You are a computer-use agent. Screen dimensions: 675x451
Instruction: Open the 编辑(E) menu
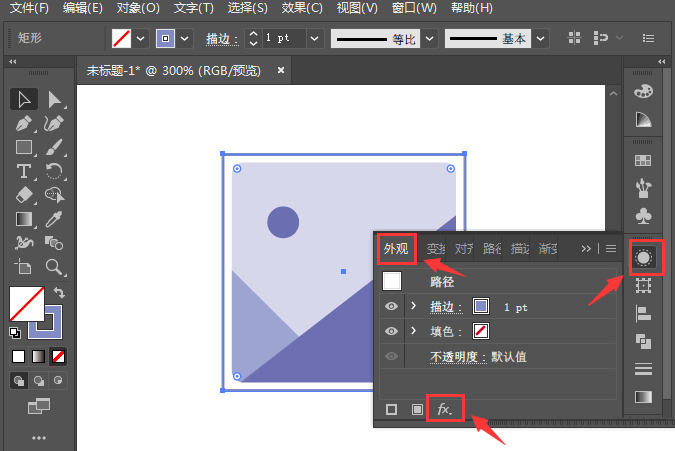(x=83, y=8)
